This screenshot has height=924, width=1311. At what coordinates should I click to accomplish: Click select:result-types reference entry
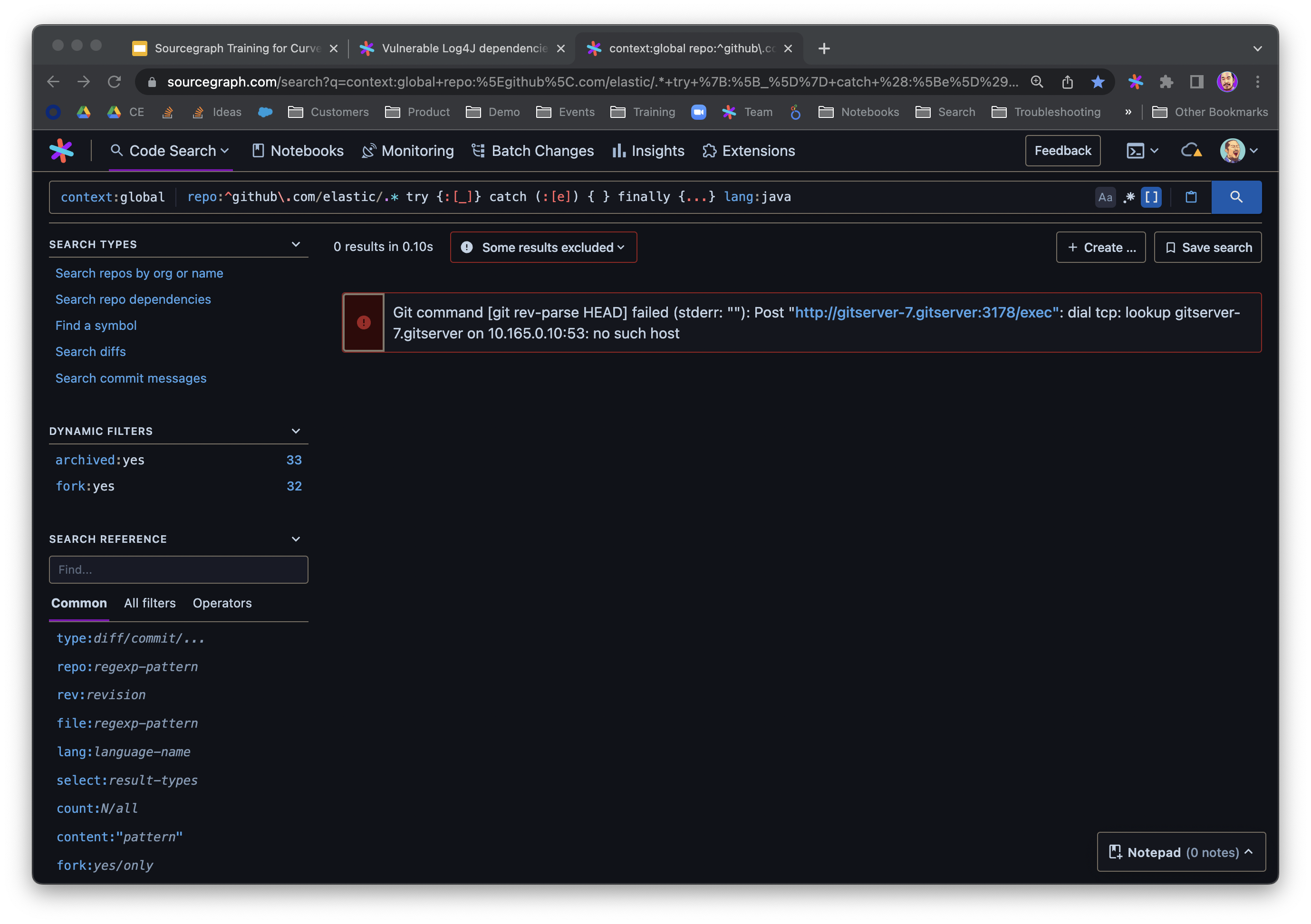[x=127, y=780]
